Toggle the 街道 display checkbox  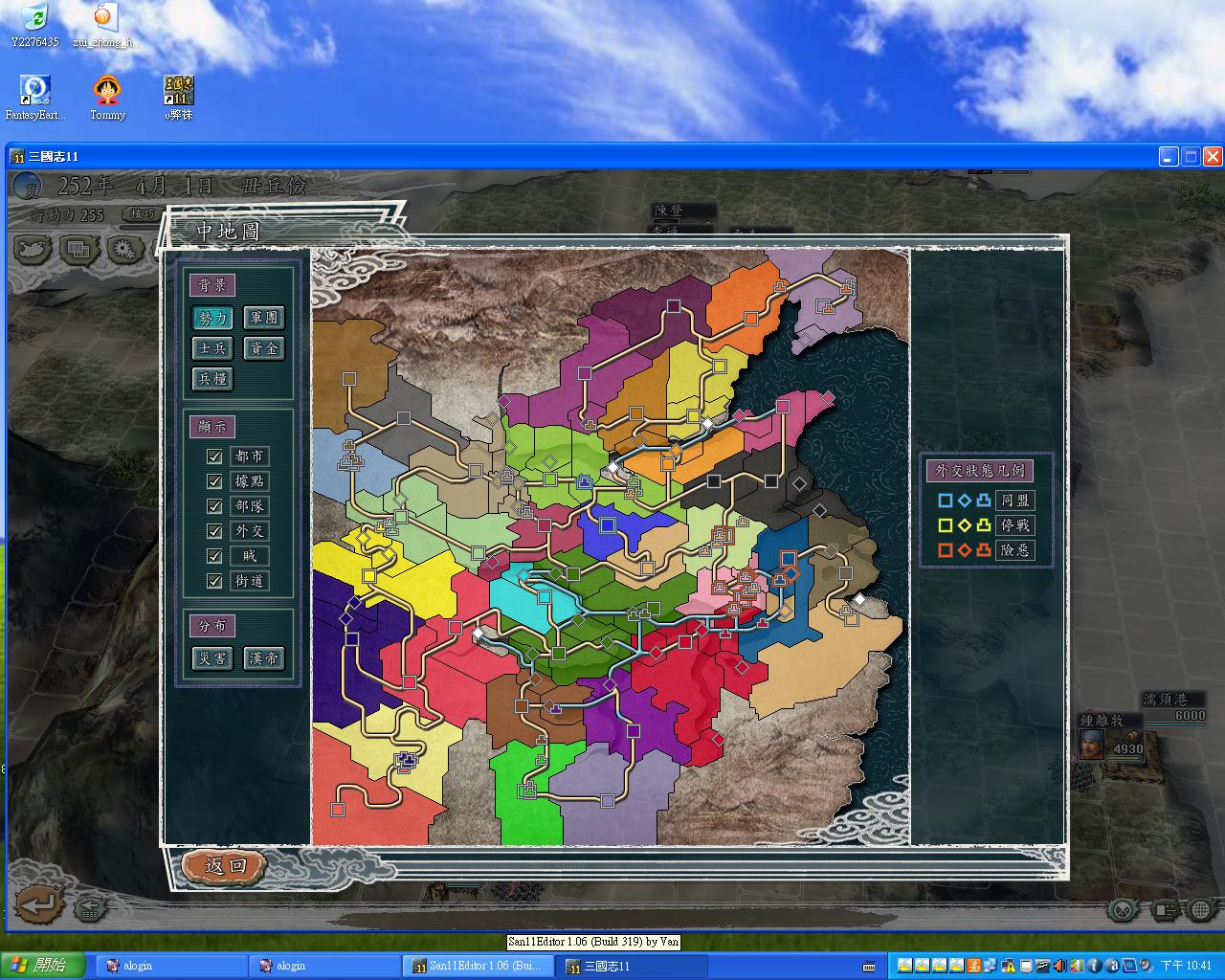point(214,581)
